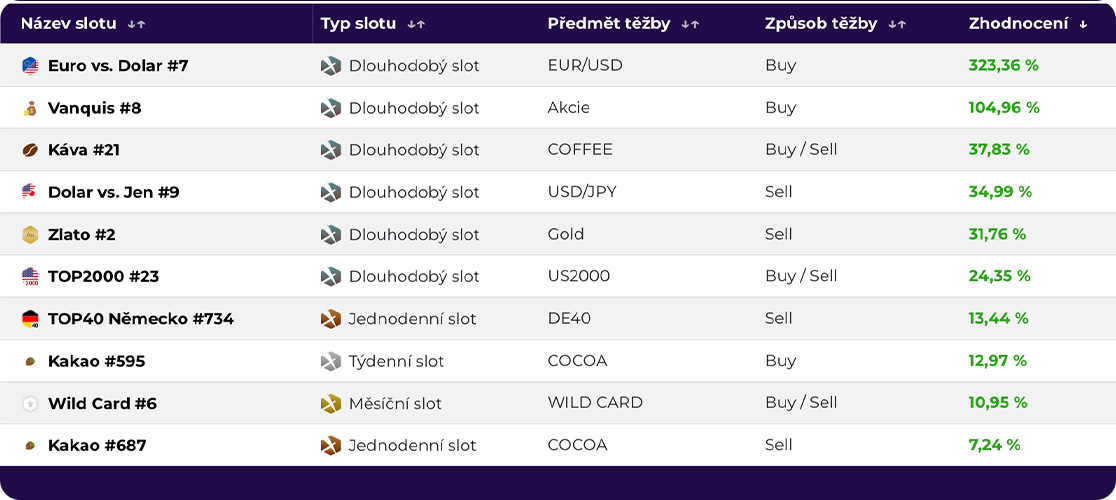Click the Euro vs. Dolar #7 flag icon
1116x500 pixels.
(x=30, y=65)
